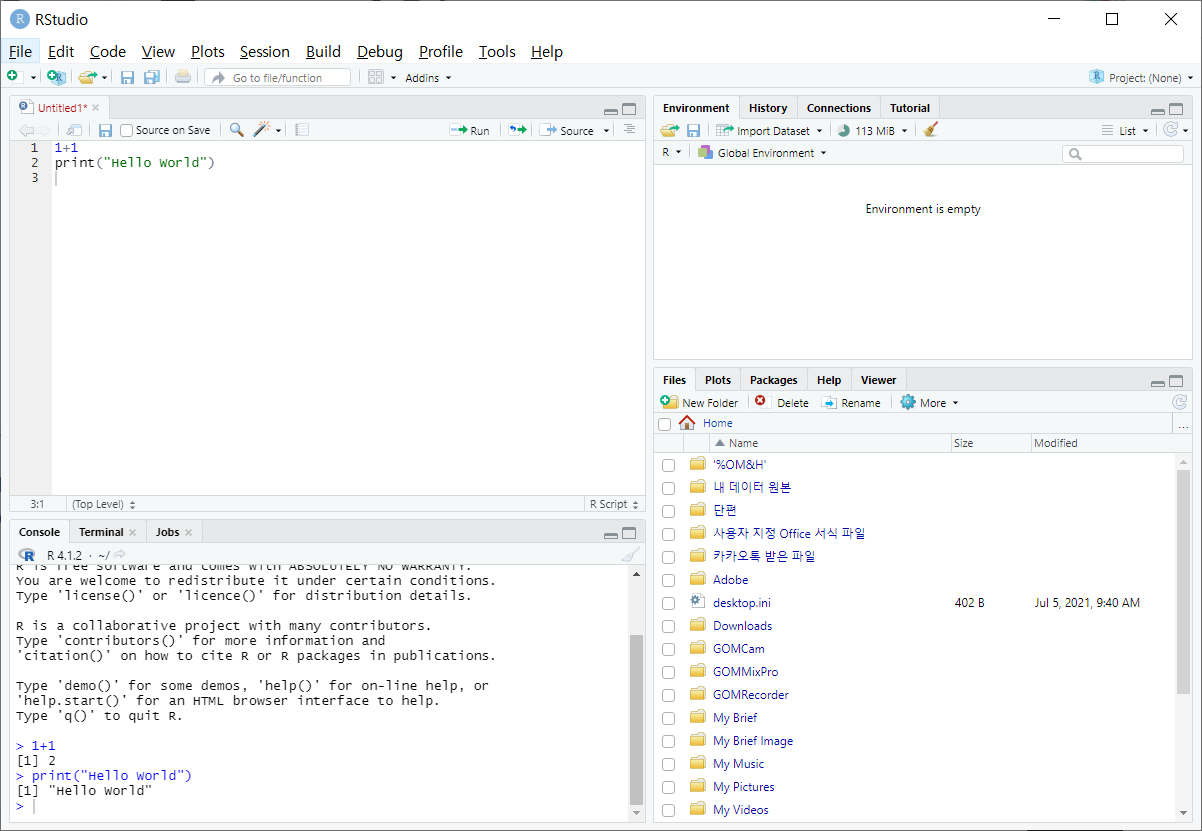Click the Re-run previous code icon
Viewport: 1202px width, 831px height.
coord(517,130)
